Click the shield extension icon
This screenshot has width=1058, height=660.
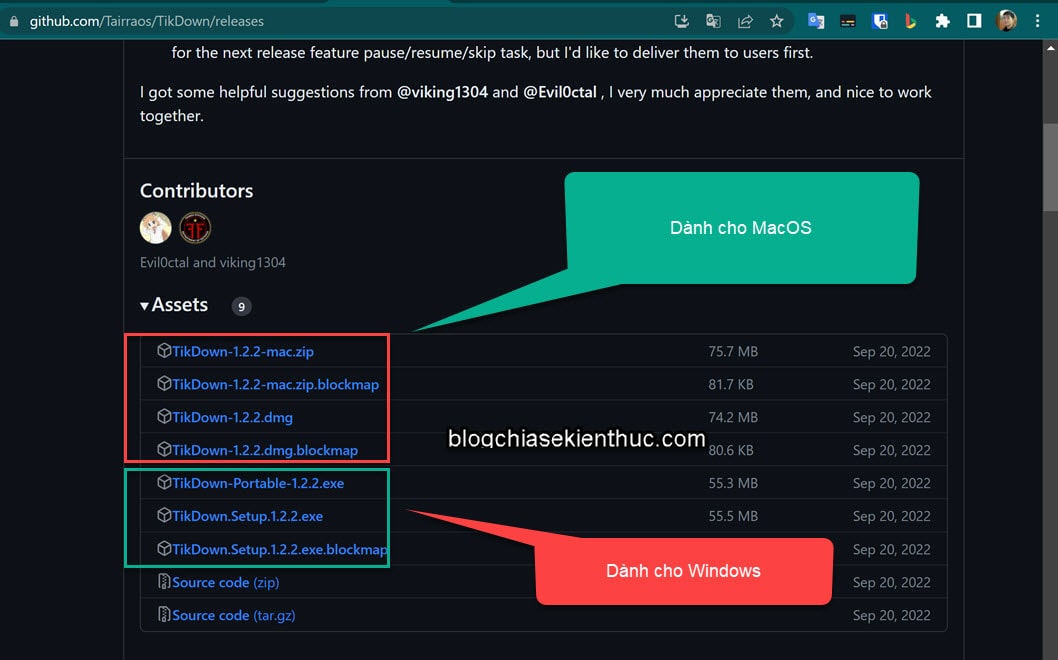[x=879, y=22]
